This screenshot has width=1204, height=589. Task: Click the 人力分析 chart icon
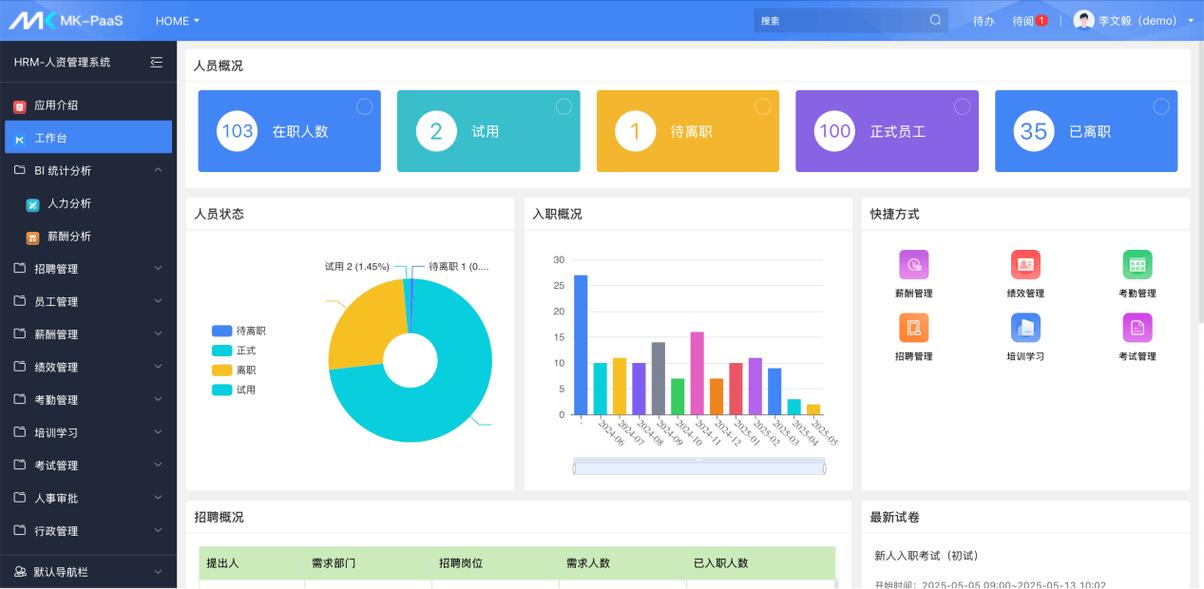(x=33, y=204)
